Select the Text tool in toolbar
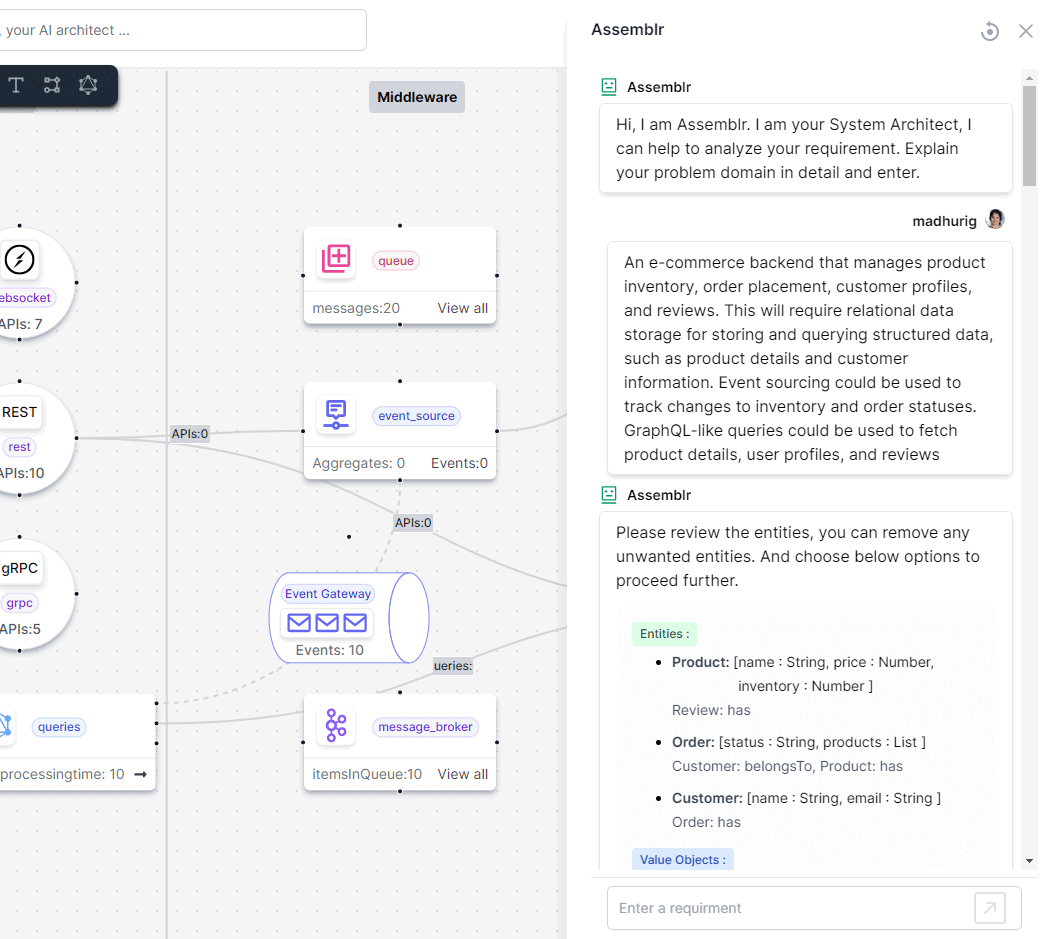The height and width of the screenshot is (939, 1043). point(16,85)
